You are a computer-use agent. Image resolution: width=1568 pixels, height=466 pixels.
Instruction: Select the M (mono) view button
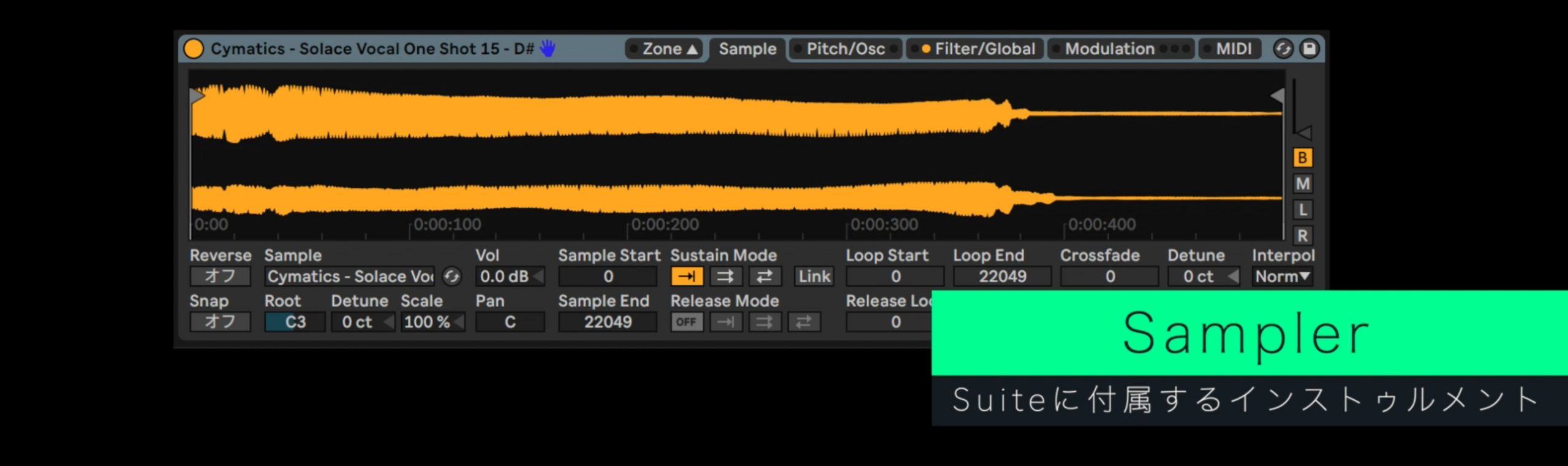[x=1302, y=183]
